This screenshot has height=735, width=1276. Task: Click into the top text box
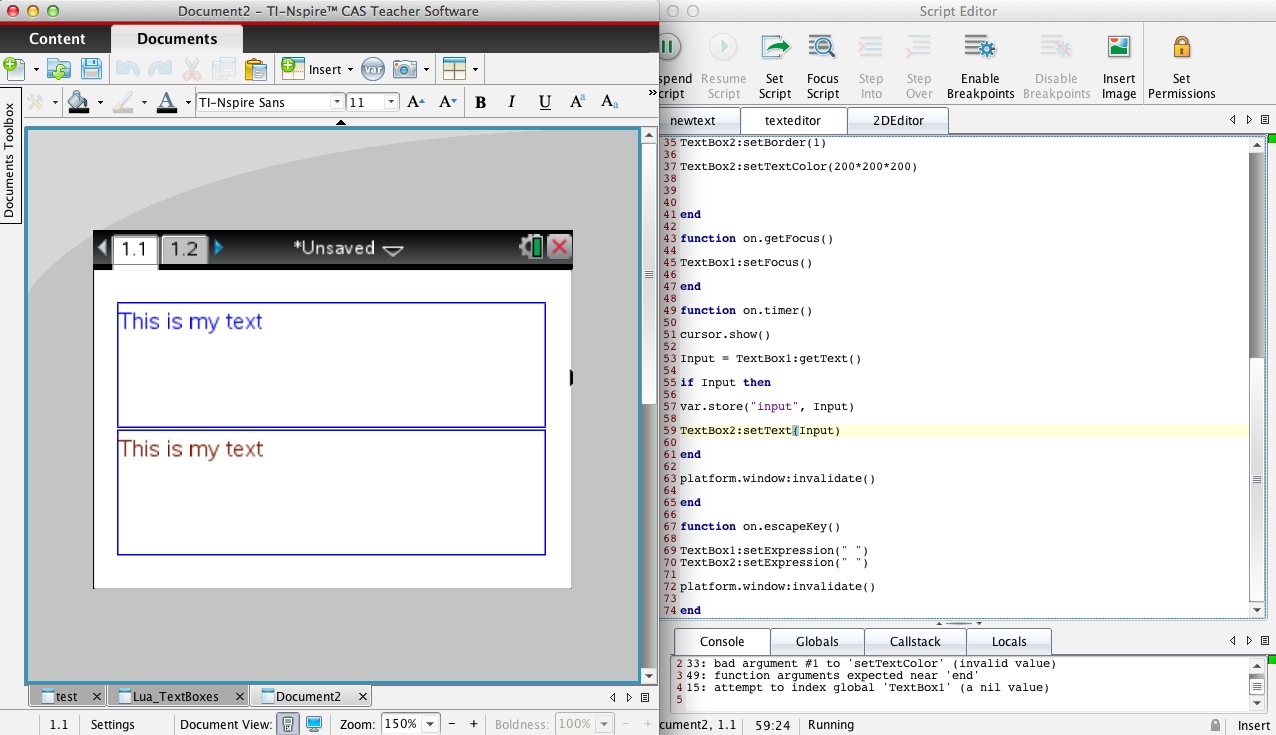pos(331,365)
